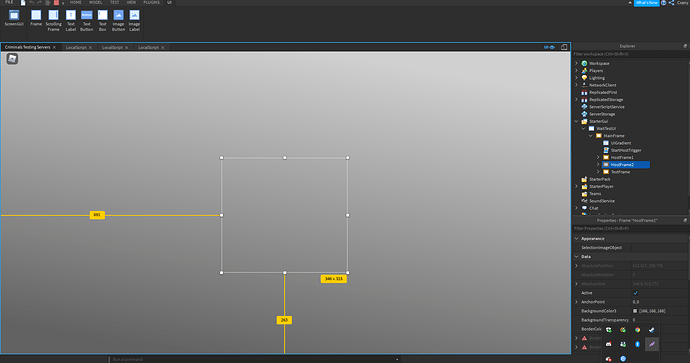Click the new file icon in quick access bar

[x=23, y=3]
